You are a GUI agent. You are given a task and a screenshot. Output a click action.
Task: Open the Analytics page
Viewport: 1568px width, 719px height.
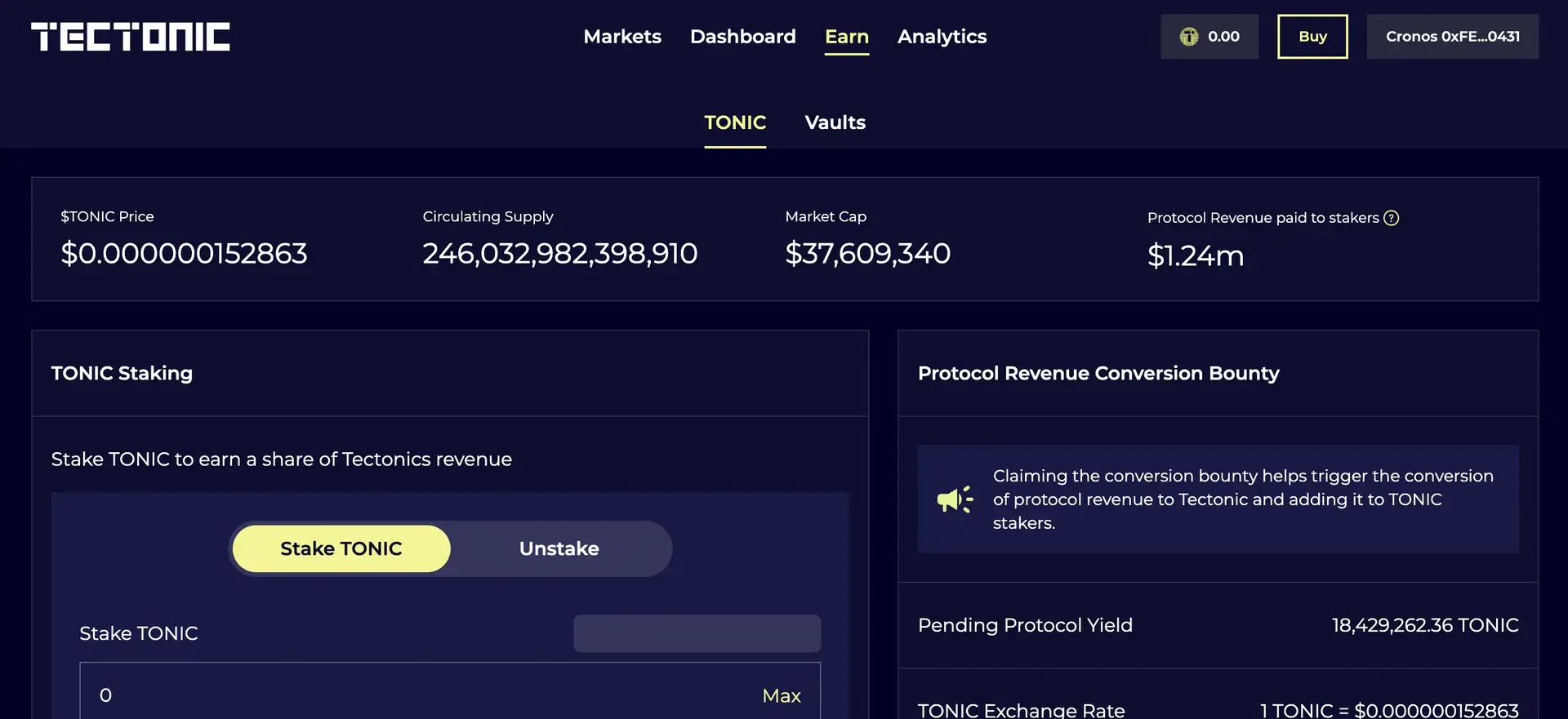click(942, 37)
